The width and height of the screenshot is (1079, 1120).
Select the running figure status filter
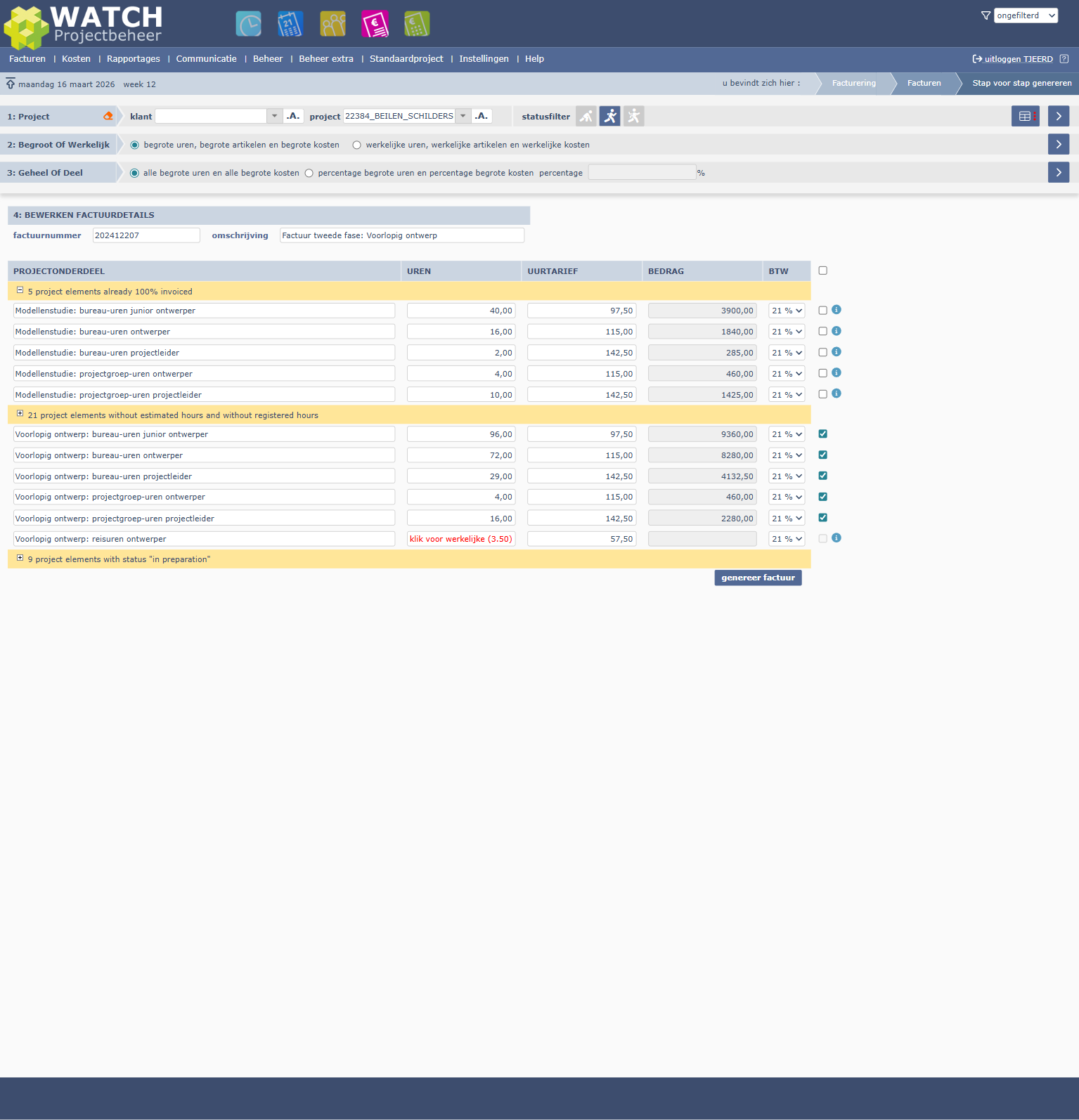(610, 117)
